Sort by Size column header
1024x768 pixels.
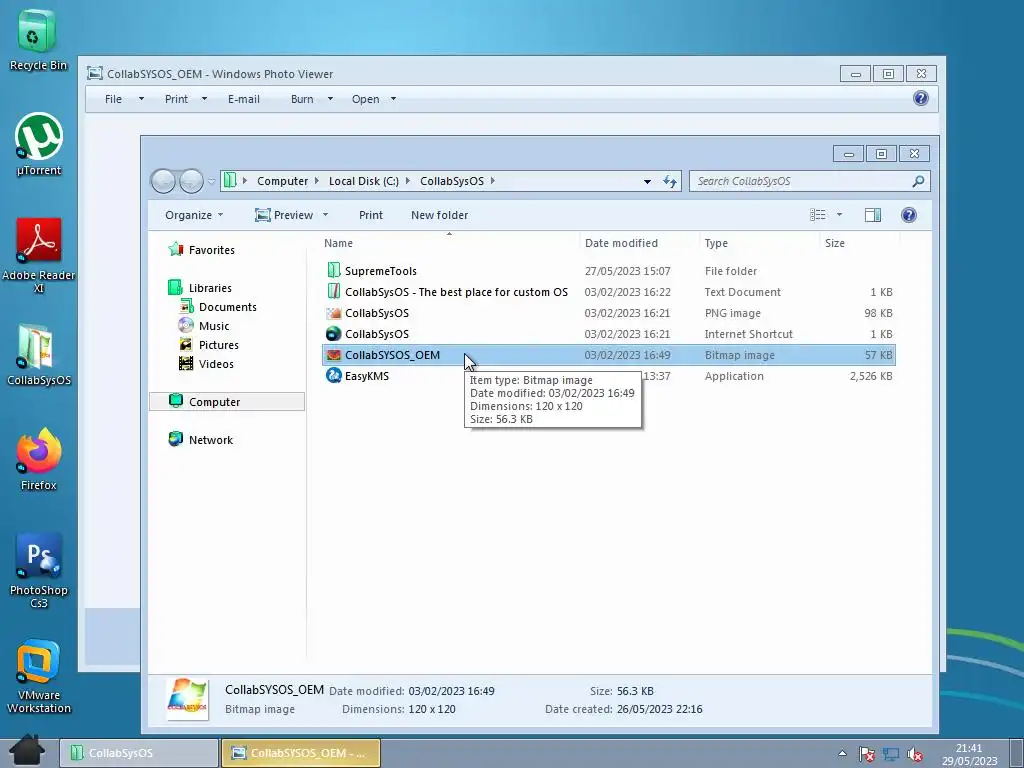[x=859, y=242]
